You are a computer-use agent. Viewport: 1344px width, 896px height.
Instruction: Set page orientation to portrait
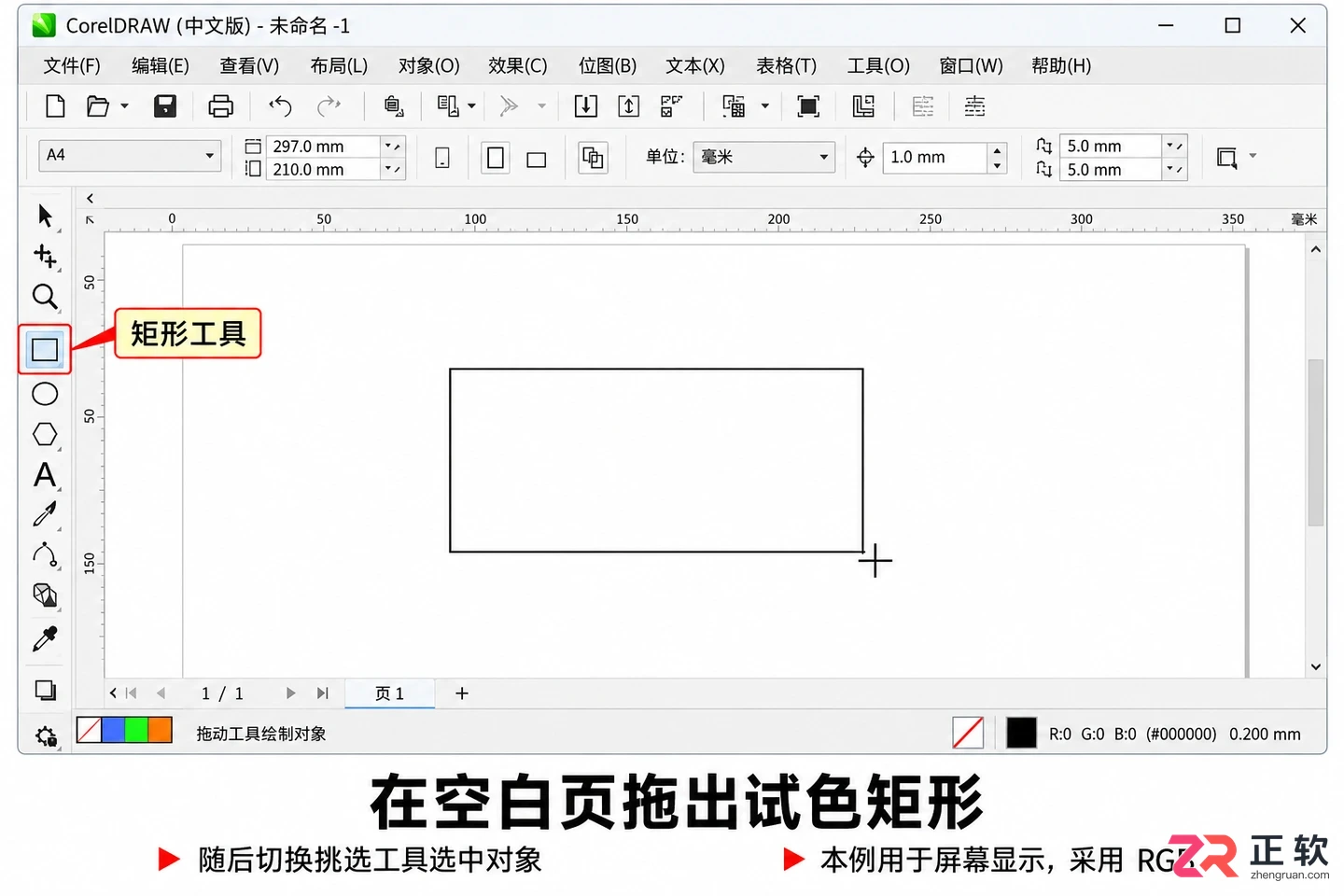[496, 158]
